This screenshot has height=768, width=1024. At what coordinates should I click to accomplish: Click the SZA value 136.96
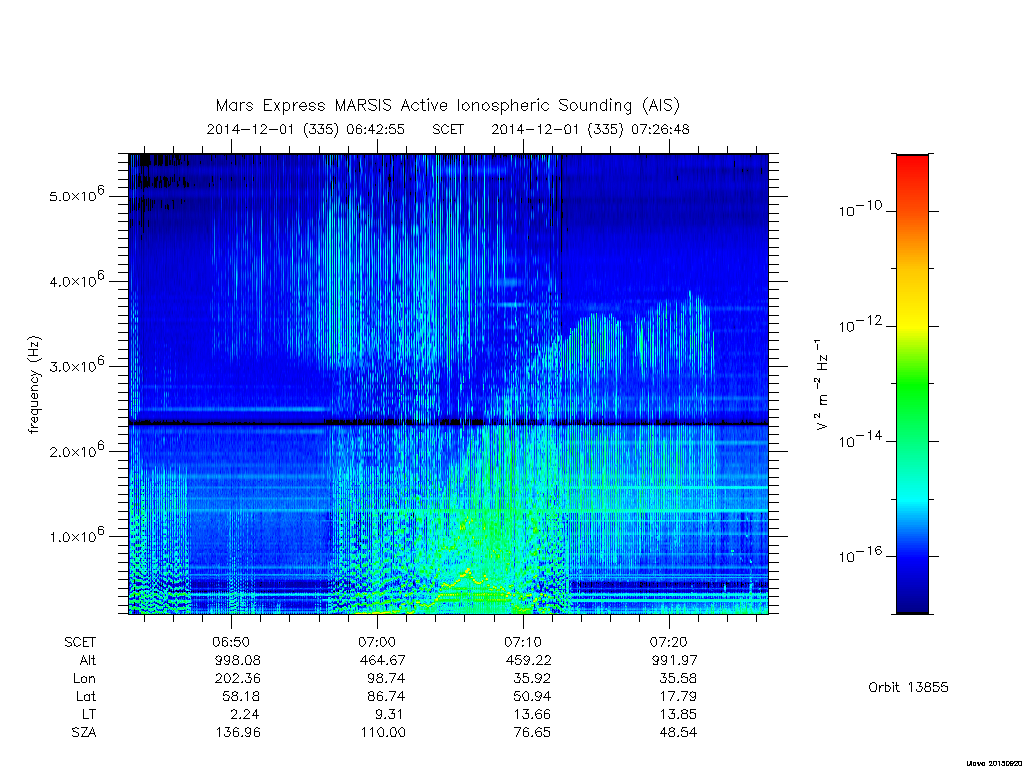click(238, 732)
